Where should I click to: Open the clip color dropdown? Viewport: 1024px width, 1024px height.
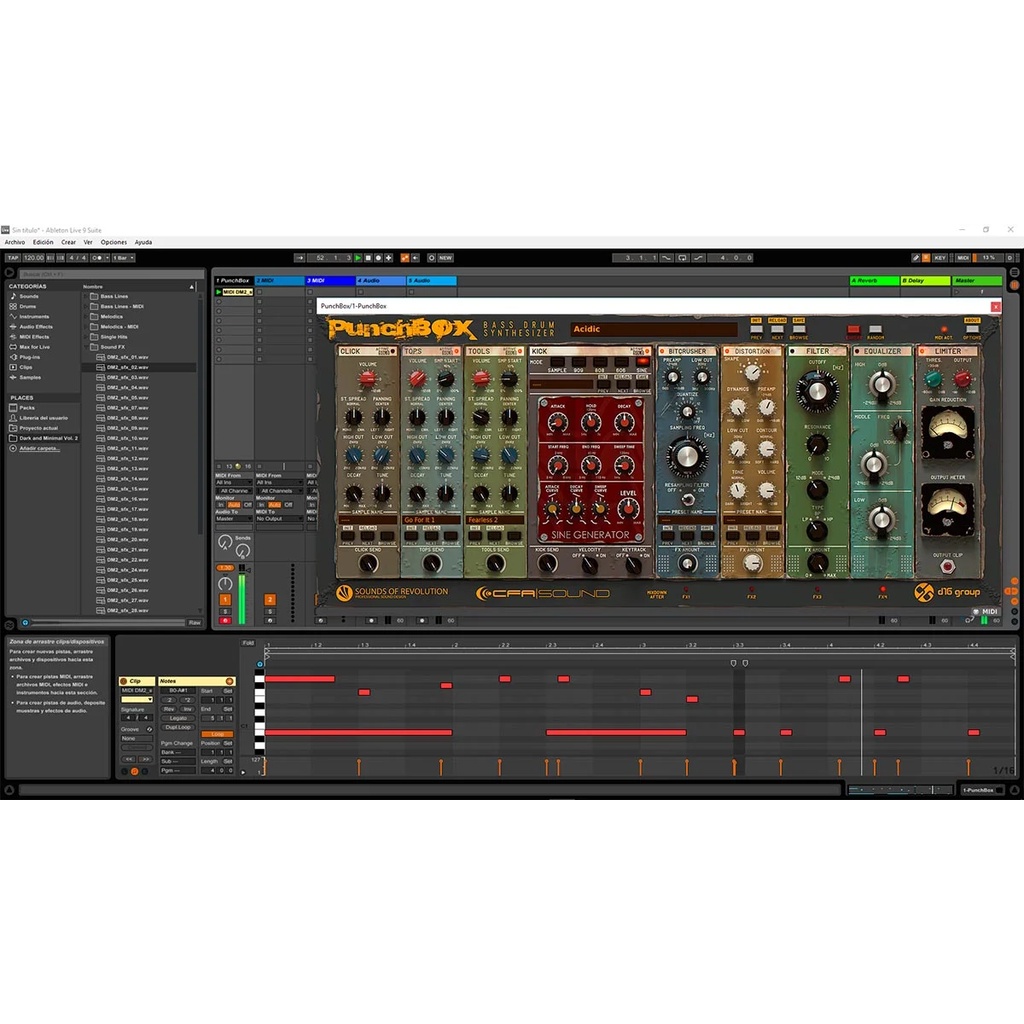pos(136,699)
